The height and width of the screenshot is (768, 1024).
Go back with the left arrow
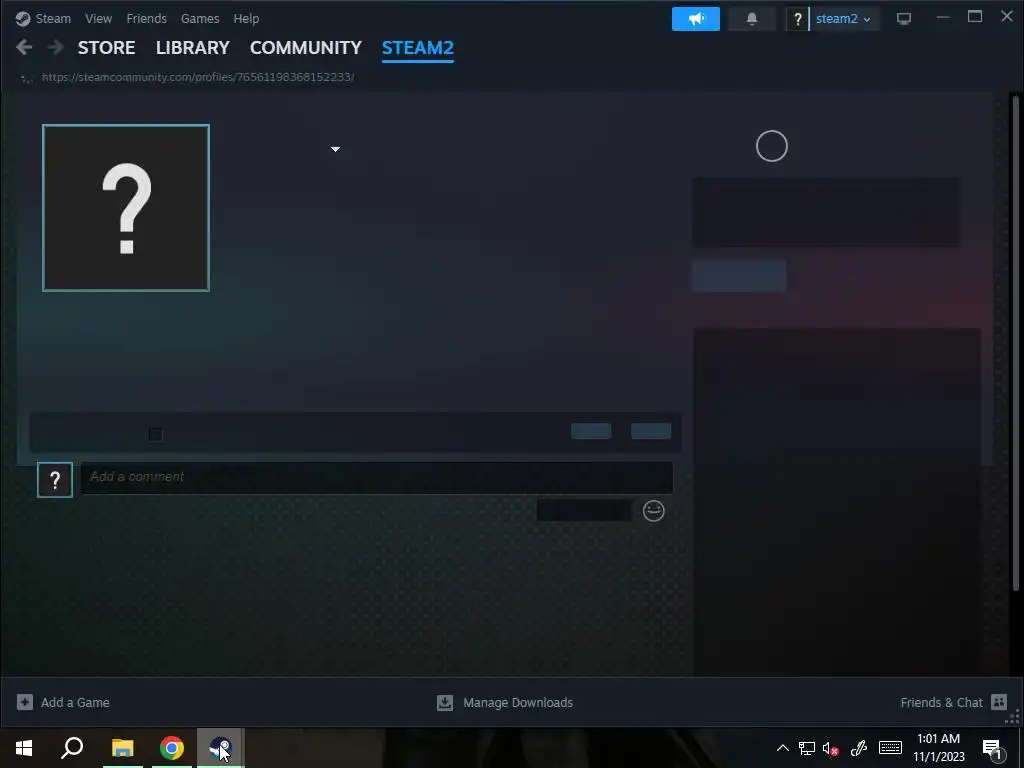click(x=24, y=47)
